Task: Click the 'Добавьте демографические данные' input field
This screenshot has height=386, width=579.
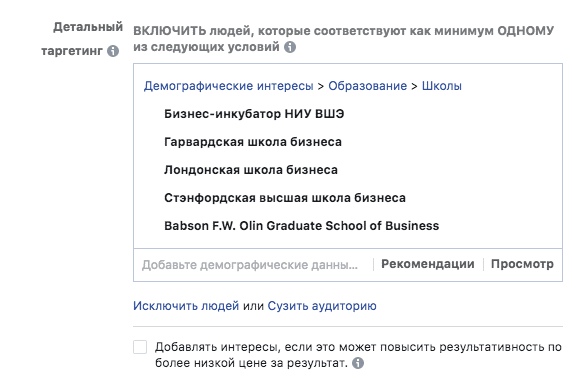Action: coord(253,265)
